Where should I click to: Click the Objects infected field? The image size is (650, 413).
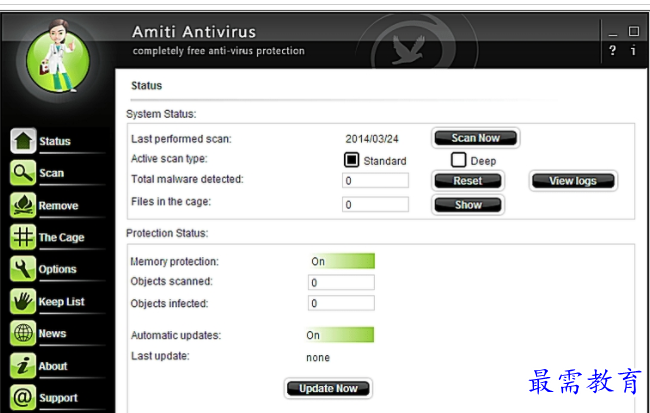(341, 303)
